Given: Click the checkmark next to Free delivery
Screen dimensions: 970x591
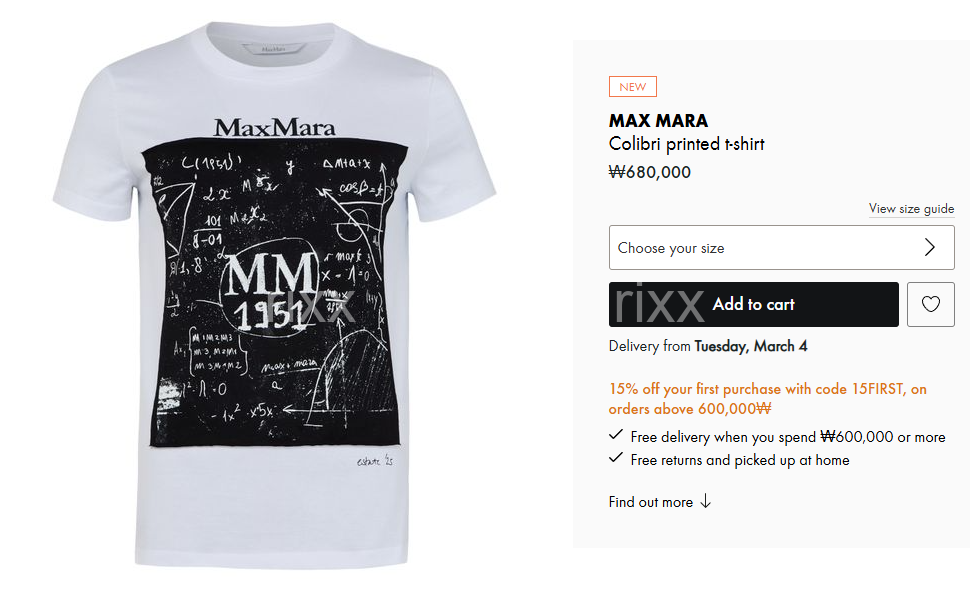Looking at the screenshot, I should point(616,435).
